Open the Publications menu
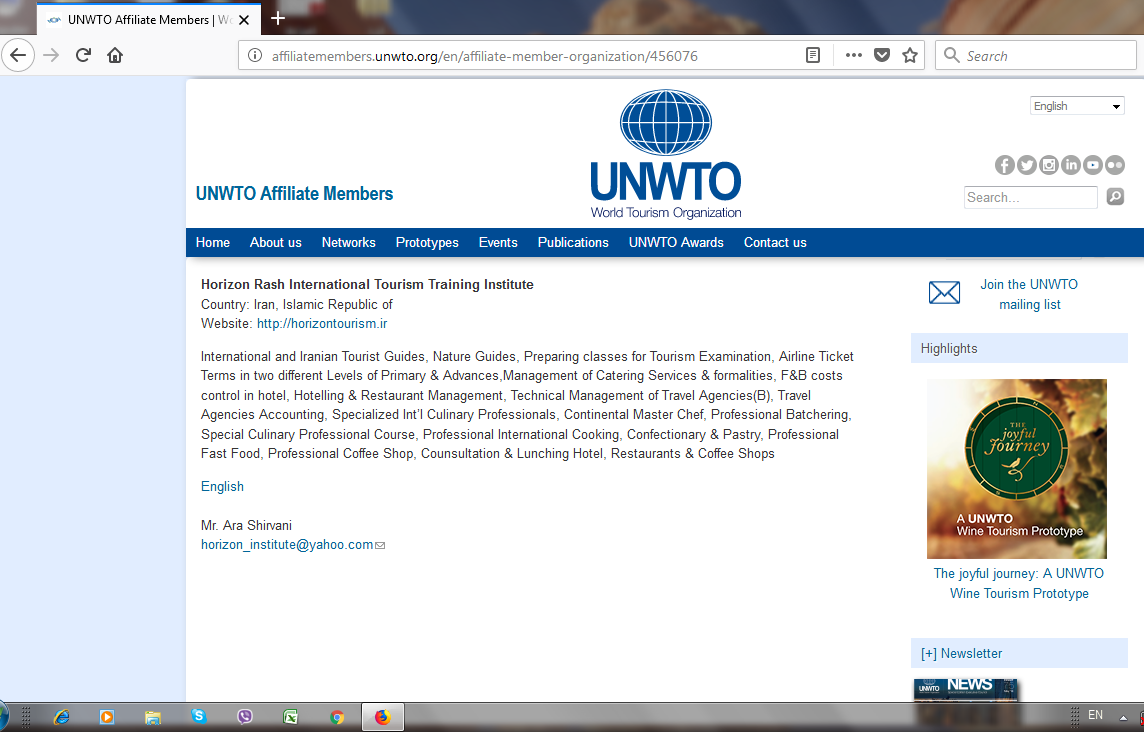Viewport: 1144px width, 733px height. click(573, 242)
